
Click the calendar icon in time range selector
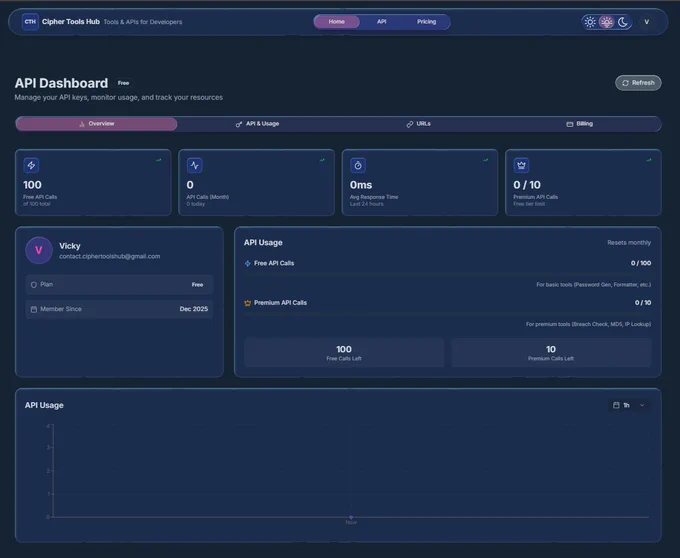coord(616,405)
